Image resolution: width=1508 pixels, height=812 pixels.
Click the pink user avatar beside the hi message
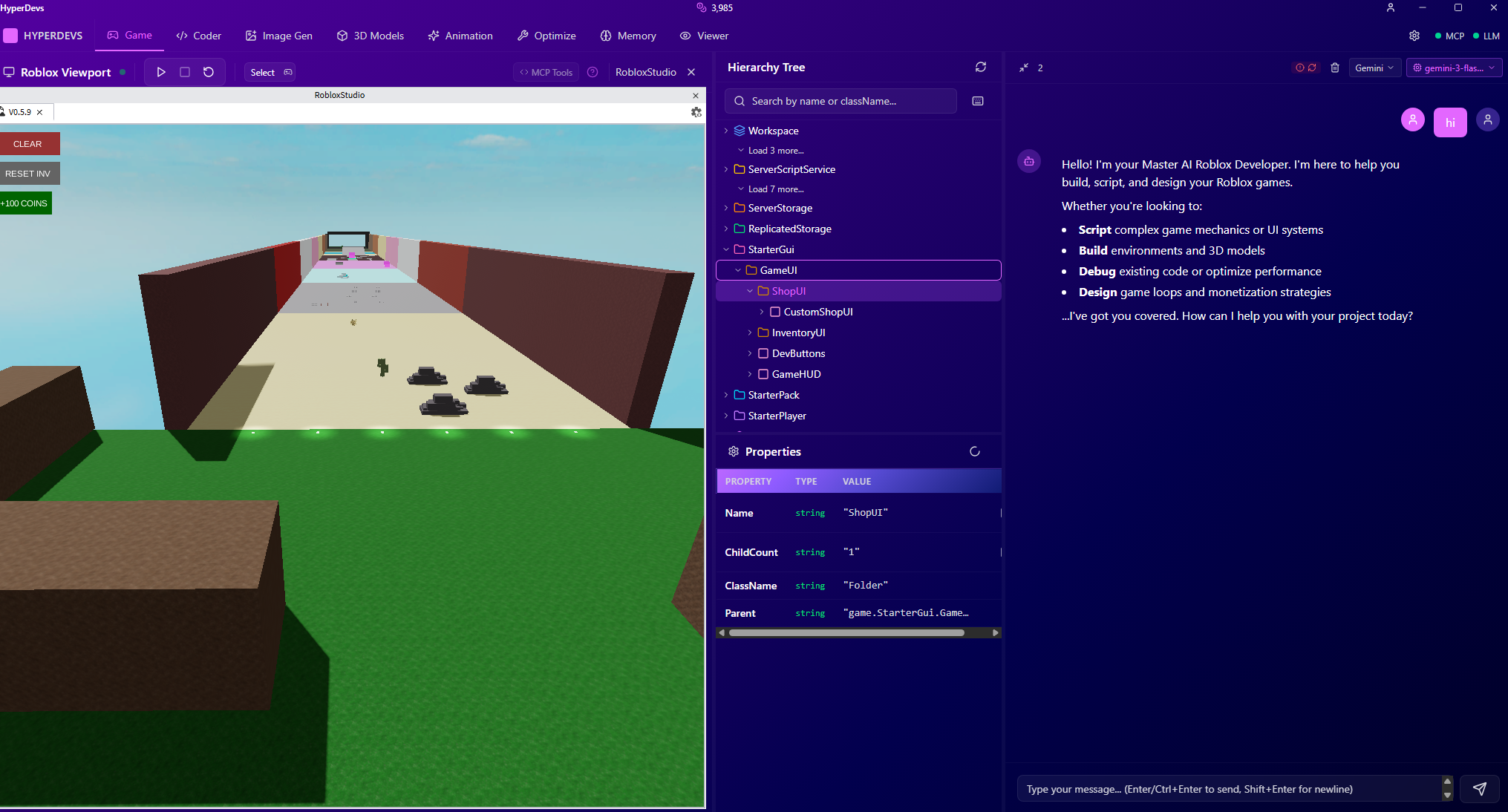(x=1413, y=119)
